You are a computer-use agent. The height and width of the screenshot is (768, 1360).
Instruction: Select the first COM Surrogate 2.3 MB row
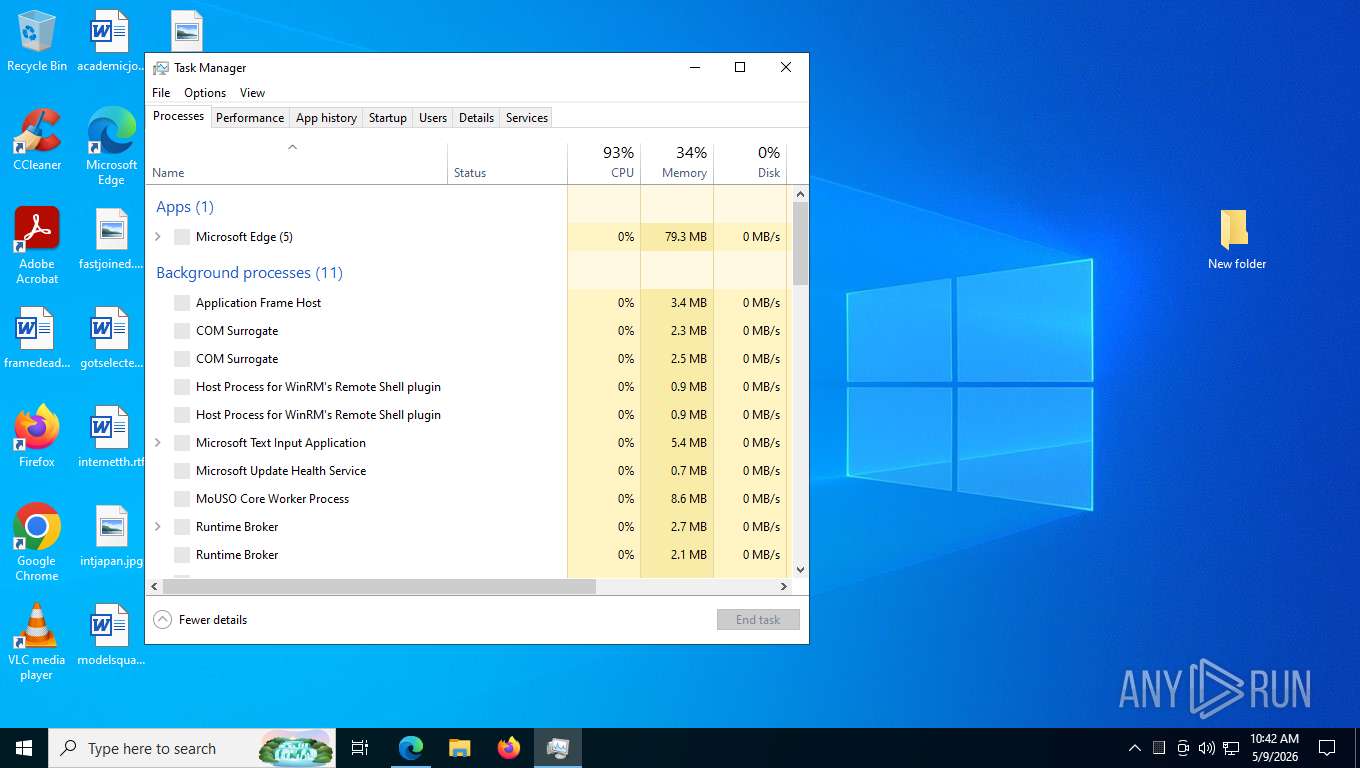[x=467, y=331]
